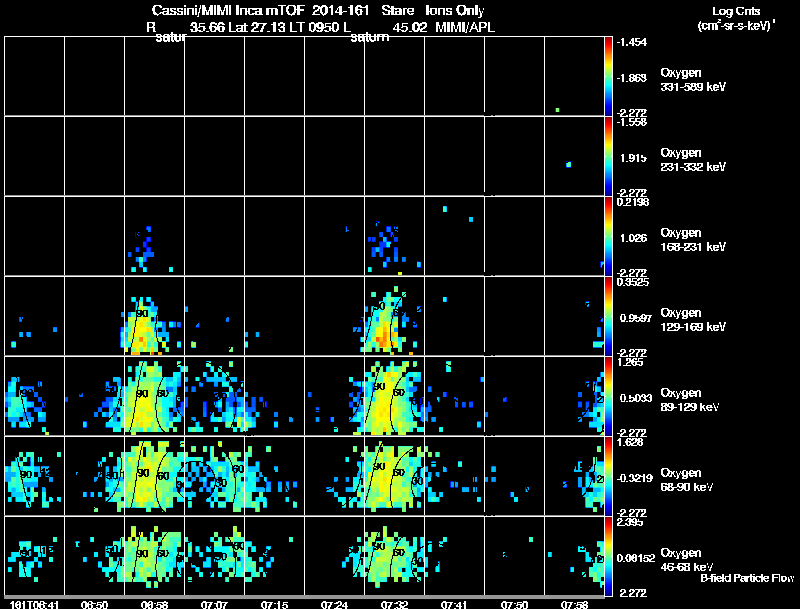
Task: Select the 'Oxygen 46-68 keV' row label
Action: [x=687, y=560]
